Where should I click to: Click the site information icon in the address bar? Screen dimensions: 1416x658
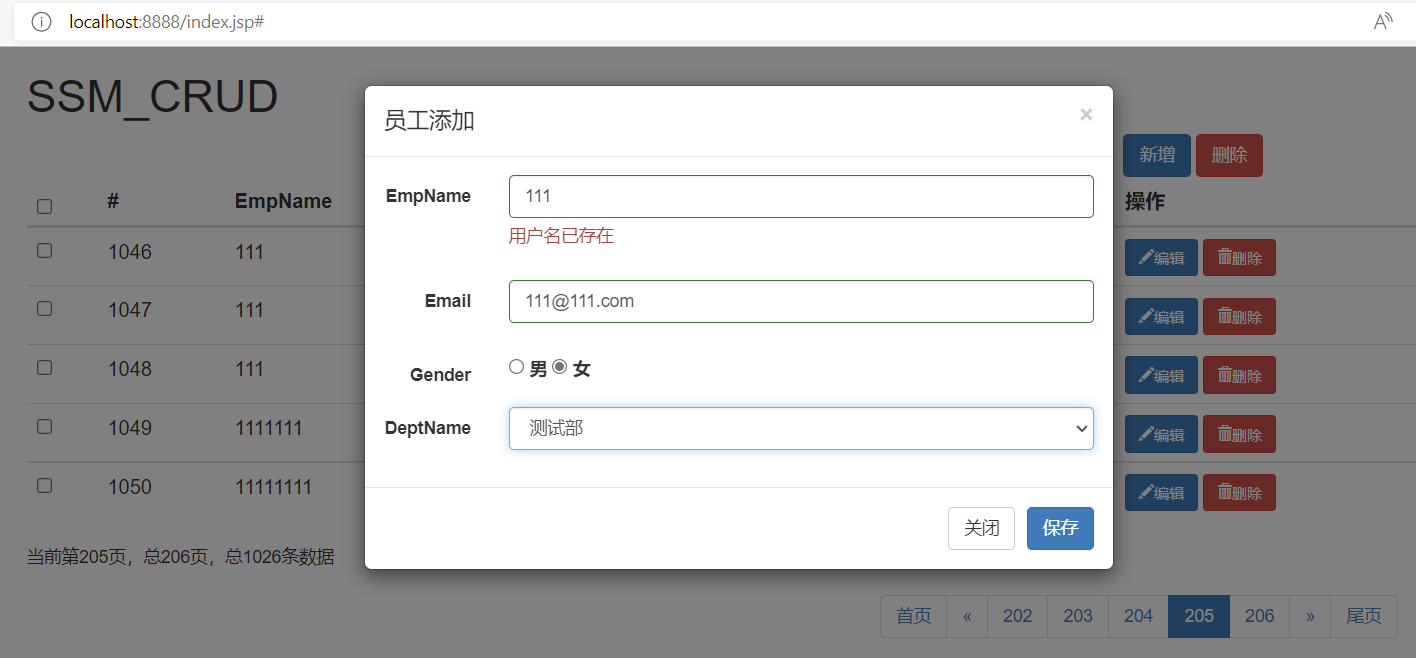41,22
